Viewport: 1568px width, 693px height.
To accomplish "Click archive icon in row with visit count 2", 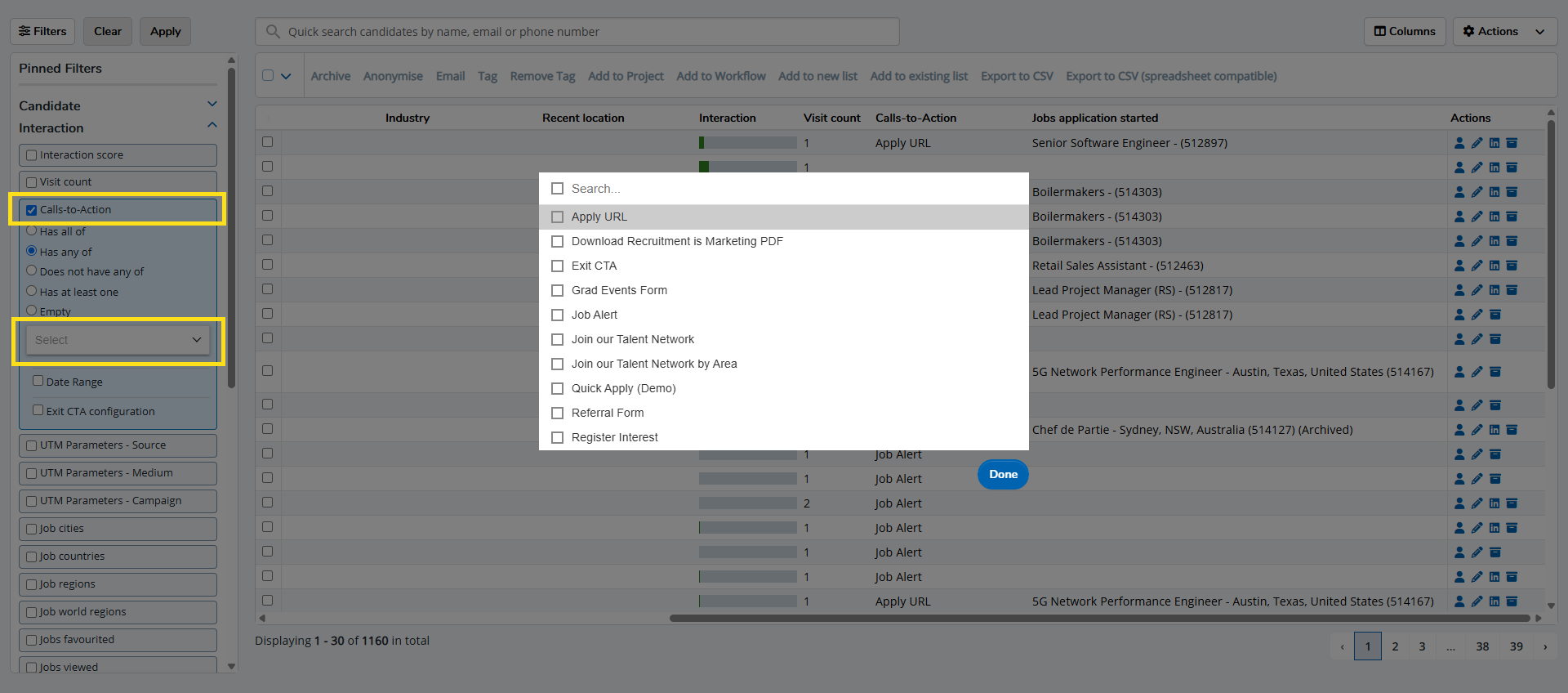I will 1512,503.
